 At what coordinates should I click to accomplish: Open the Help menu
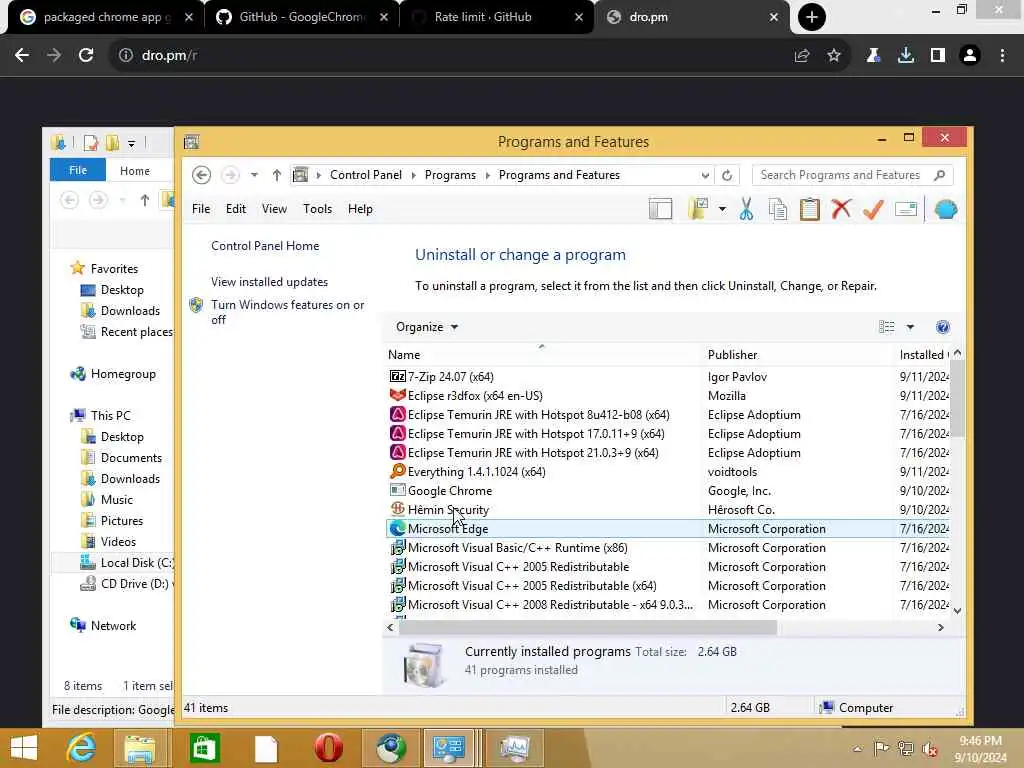pos(360,209)
